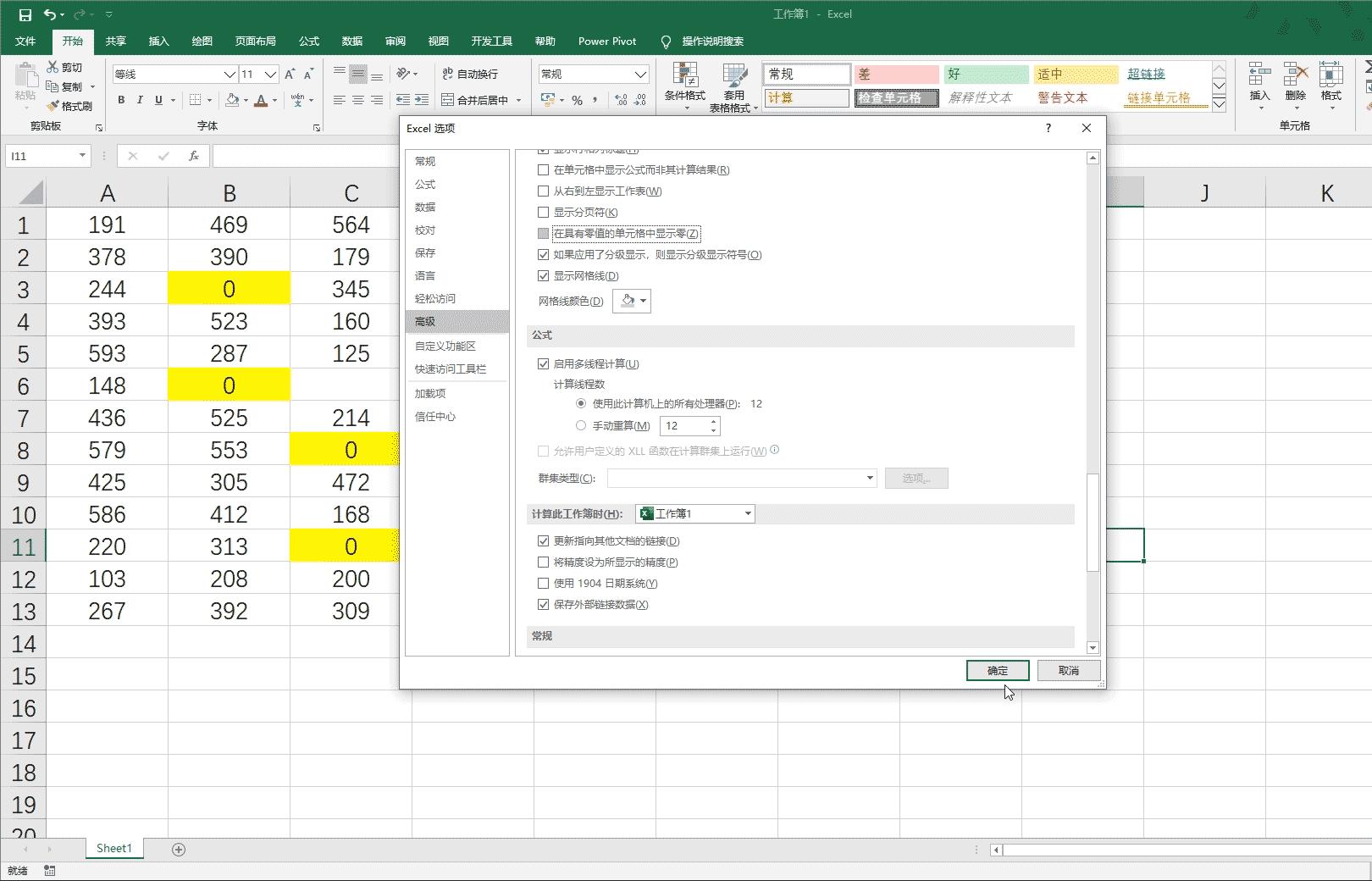This screenshot has height=881, width=1372.
Task: Select the manual recalculation (手动重算) radio button
Action: tap(581, 426)
